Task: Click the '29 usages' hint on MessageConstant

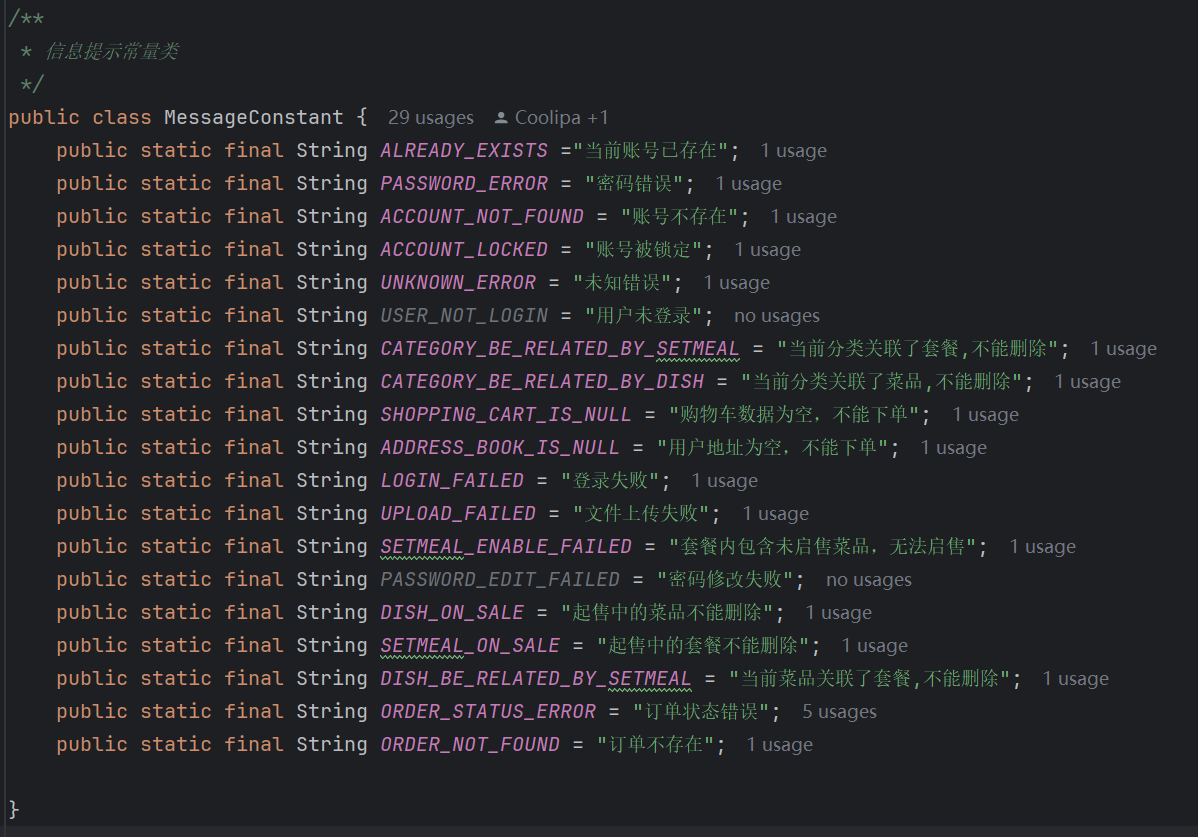Action: [x=431, y=118]
